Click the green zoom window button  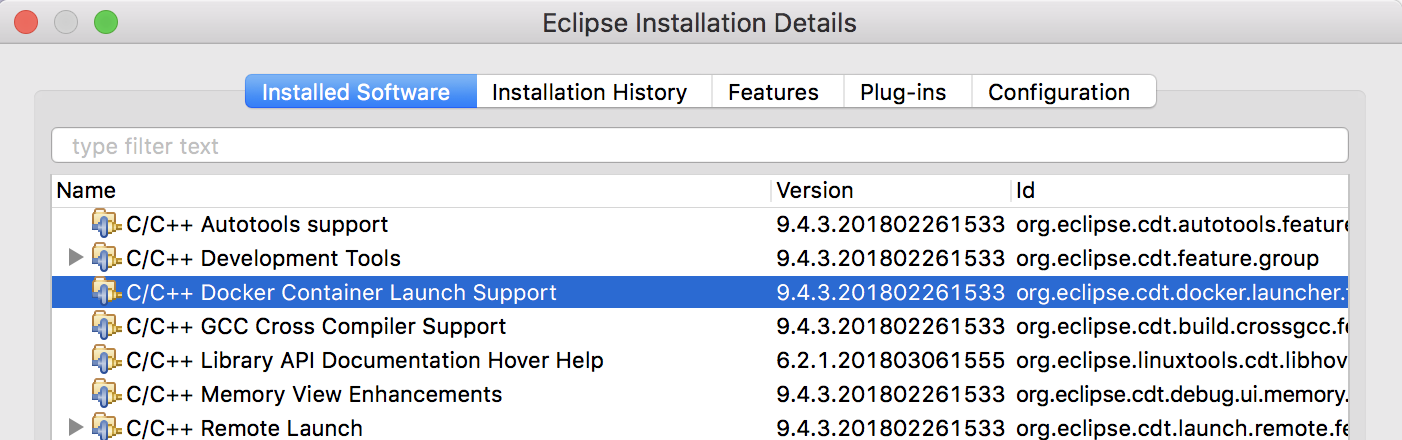[x=105, y=21]
